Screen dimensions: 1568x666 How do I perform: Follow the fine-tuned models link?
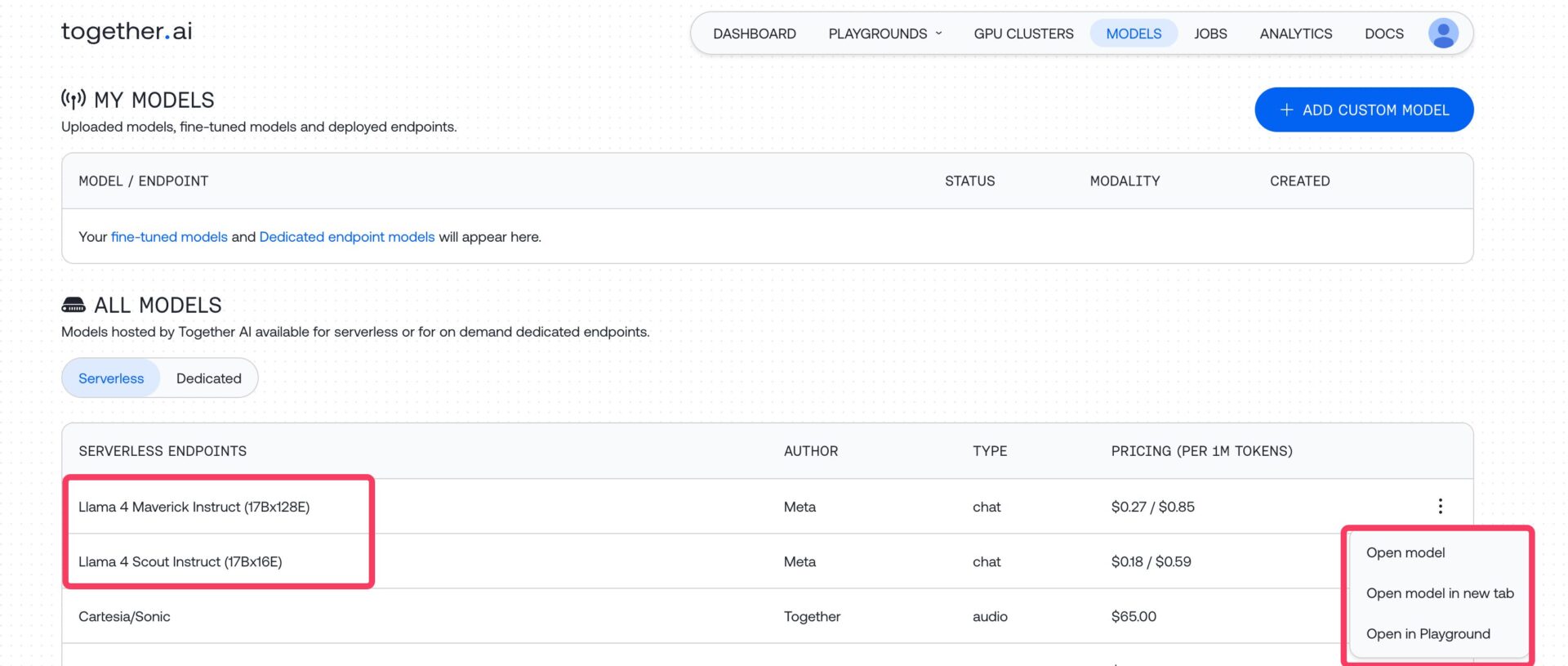tap(169, 237)
